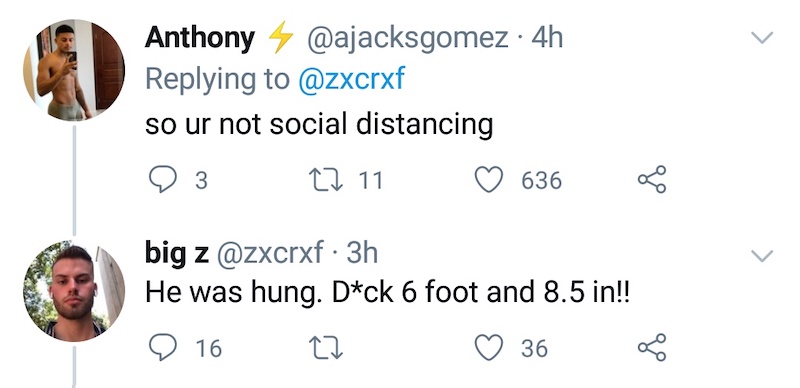Open dropdown chevron on big z's tweet
The height and width of the screenshot is (388, 800).
coord(762,255)
